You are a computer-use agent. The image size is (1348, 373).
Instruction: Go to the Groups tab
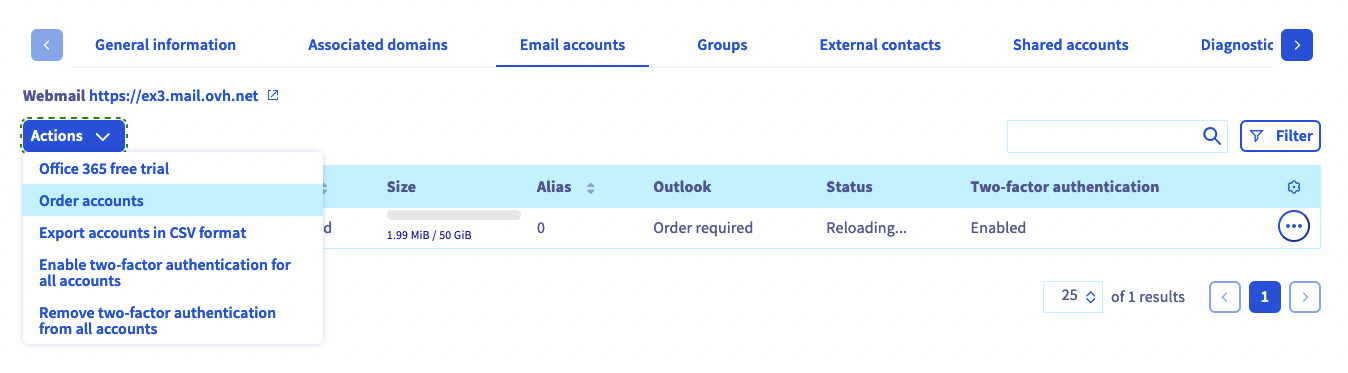(722, 45)
